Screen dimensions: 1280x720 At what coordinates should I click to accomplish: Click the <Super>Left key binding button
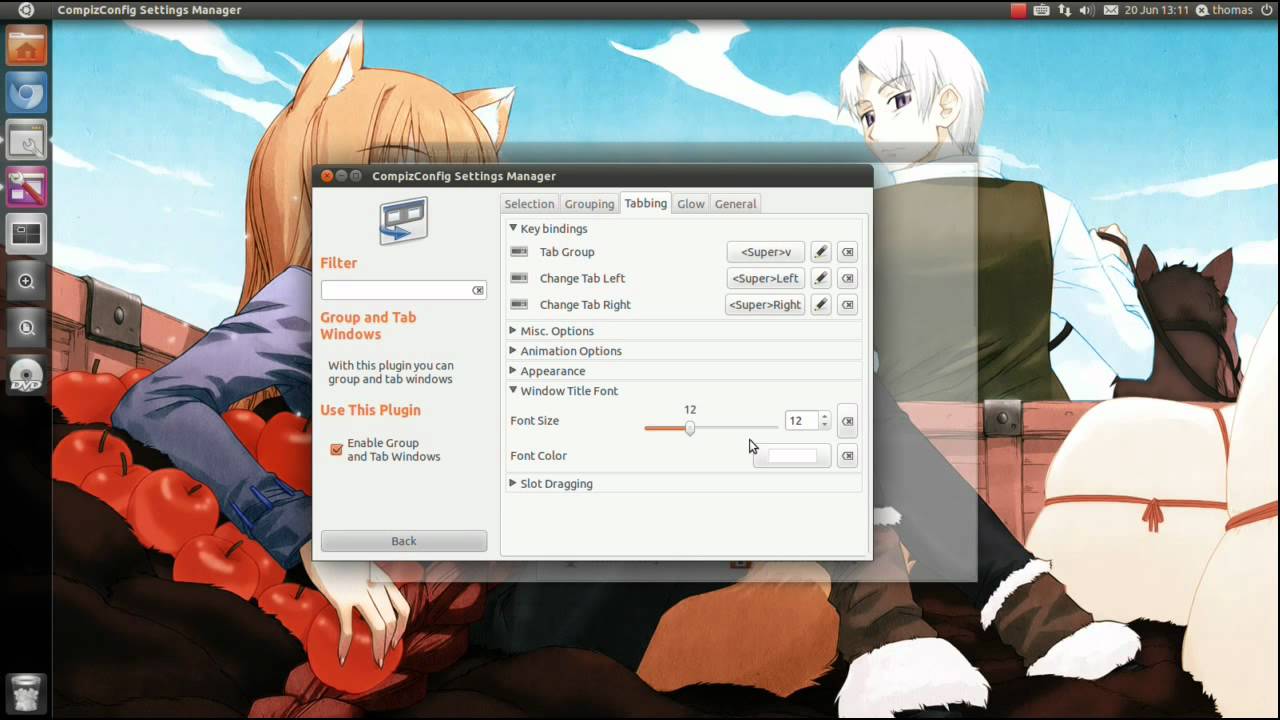point(766,278)
